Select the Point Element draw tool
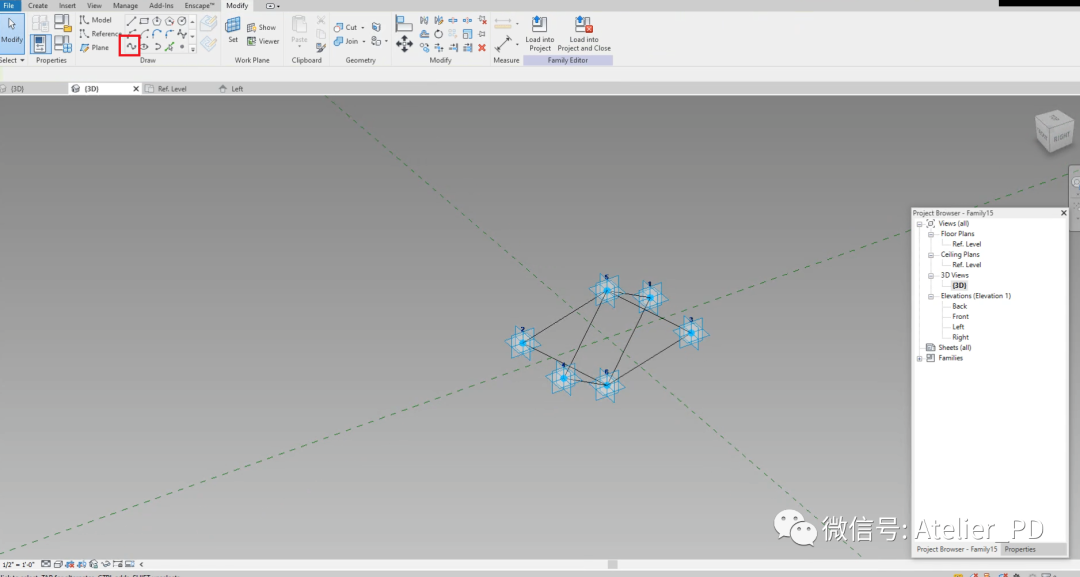 182,47
